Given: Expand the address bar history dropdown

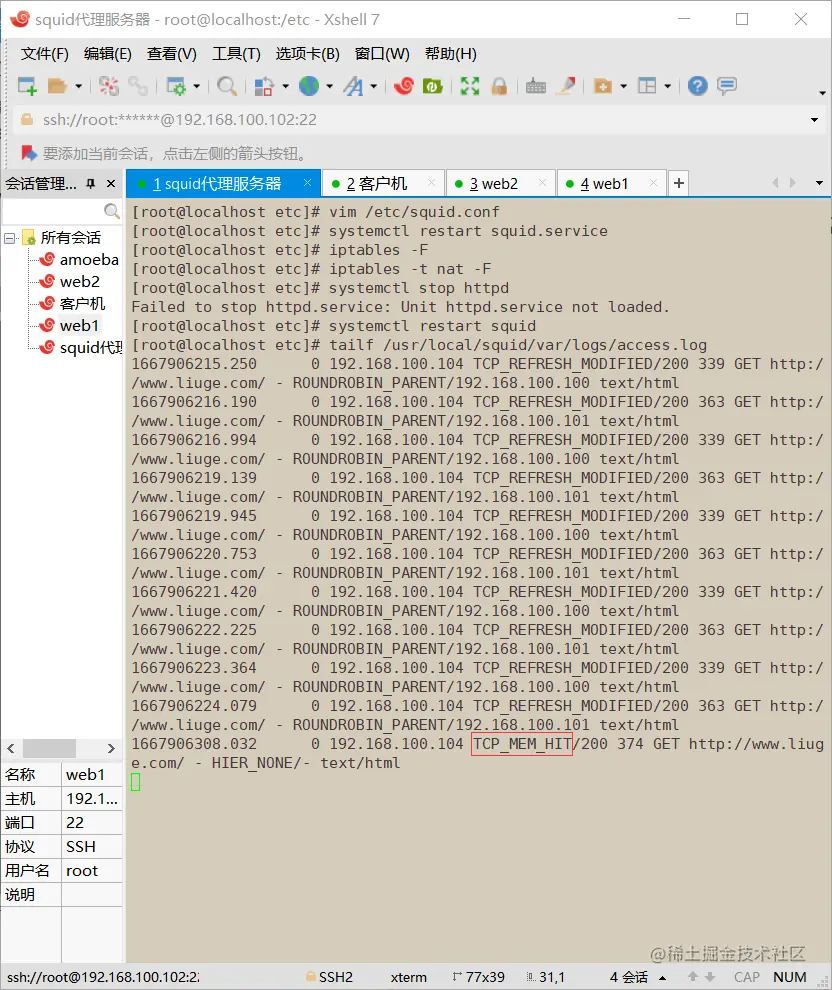Looking at the screenshot, I should [814, 119].
